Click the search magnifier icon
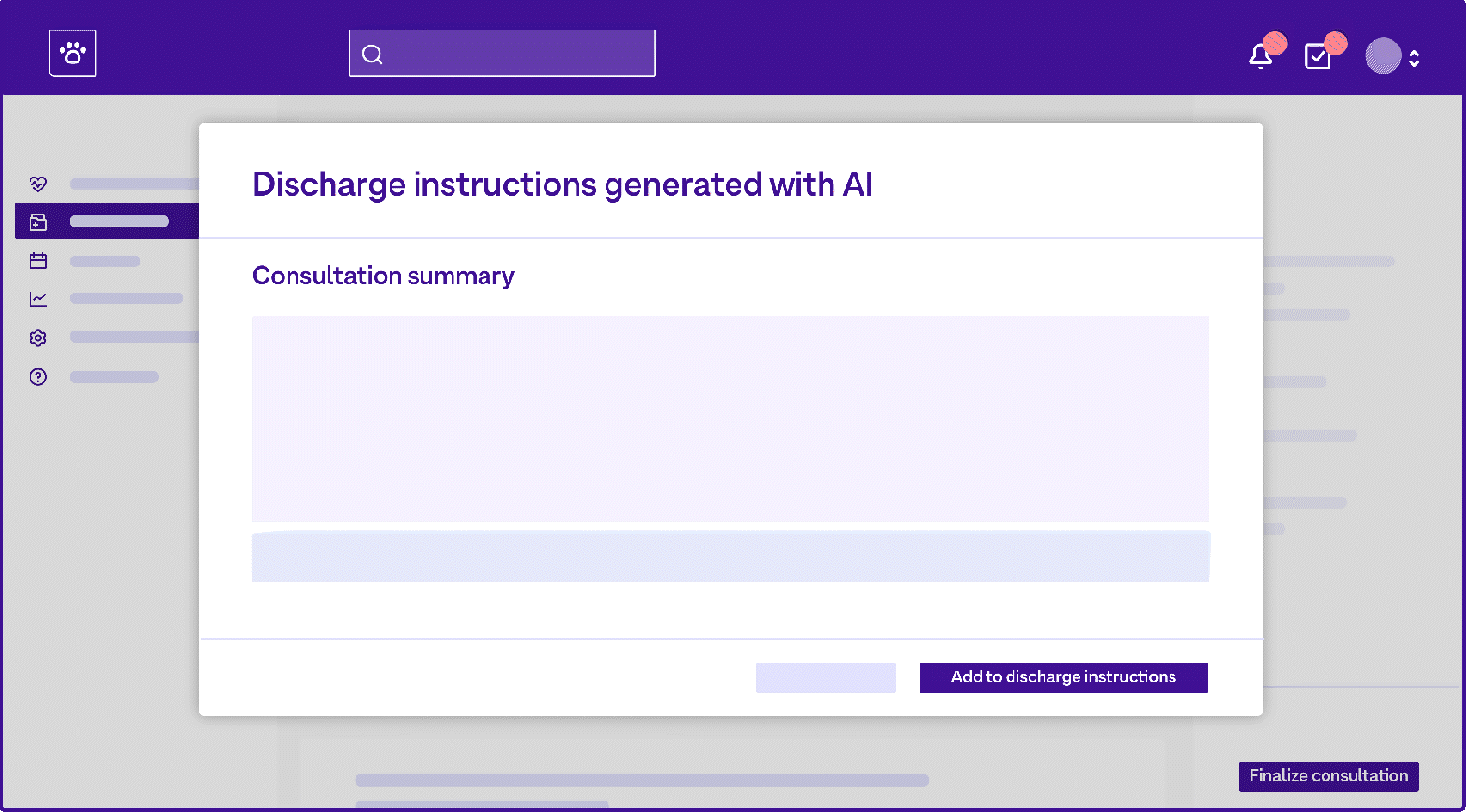This screenshot has width=1466, height=812. click(x=372, y=53)
